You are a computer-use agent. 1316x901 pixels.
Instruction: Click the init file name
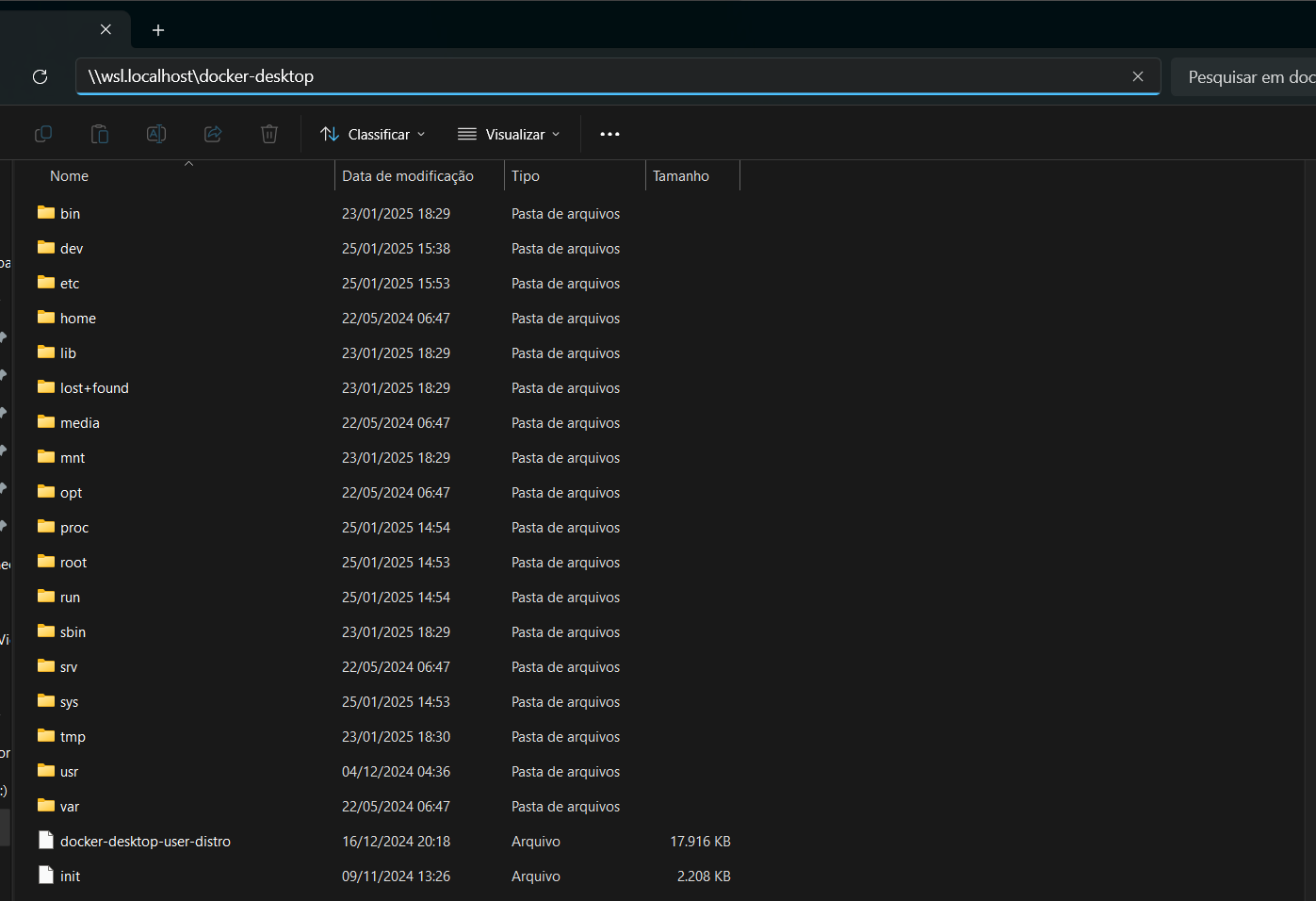[x=70, y=876]
